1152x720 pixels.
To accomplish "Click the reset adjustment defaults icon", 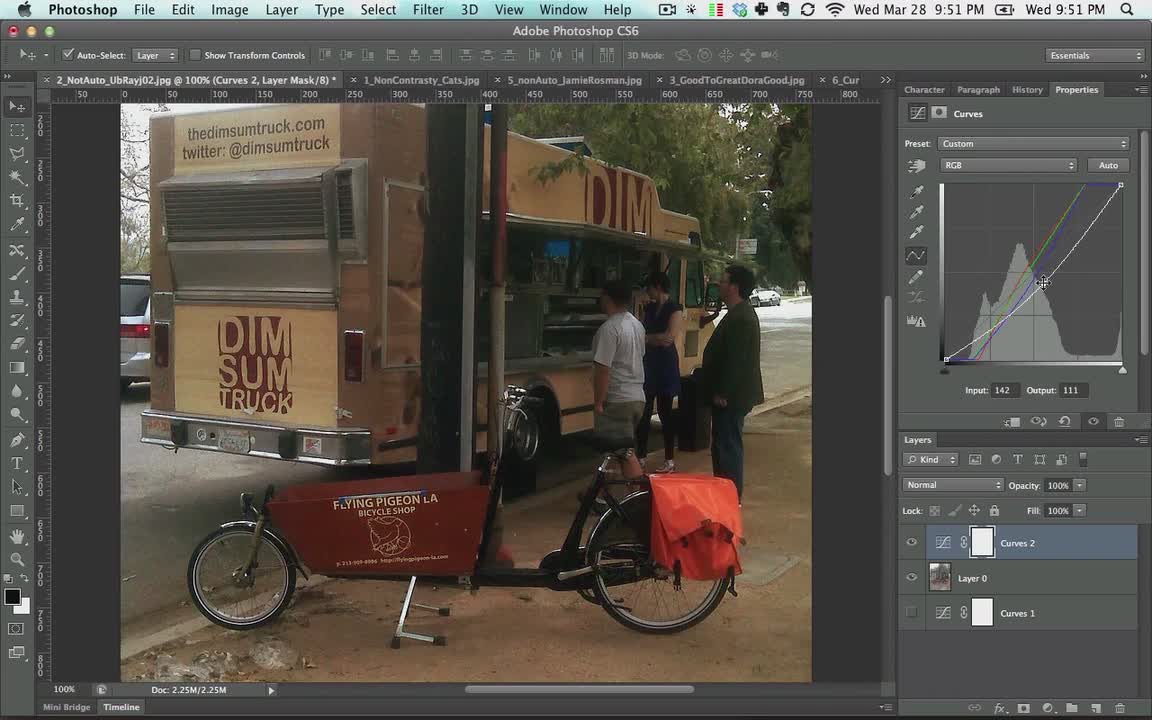I will 1065,422.
